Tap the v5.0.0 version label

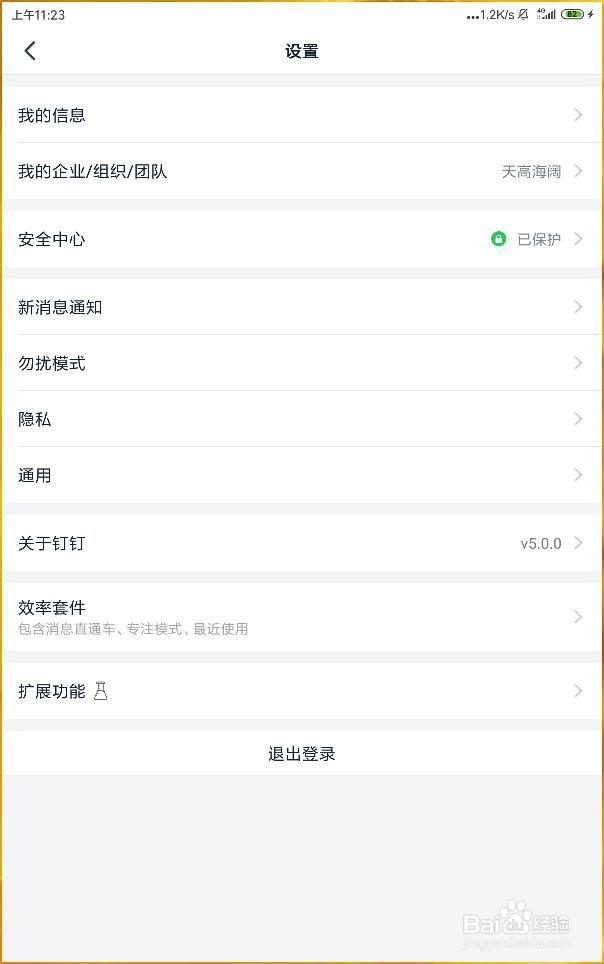point(541,543)
